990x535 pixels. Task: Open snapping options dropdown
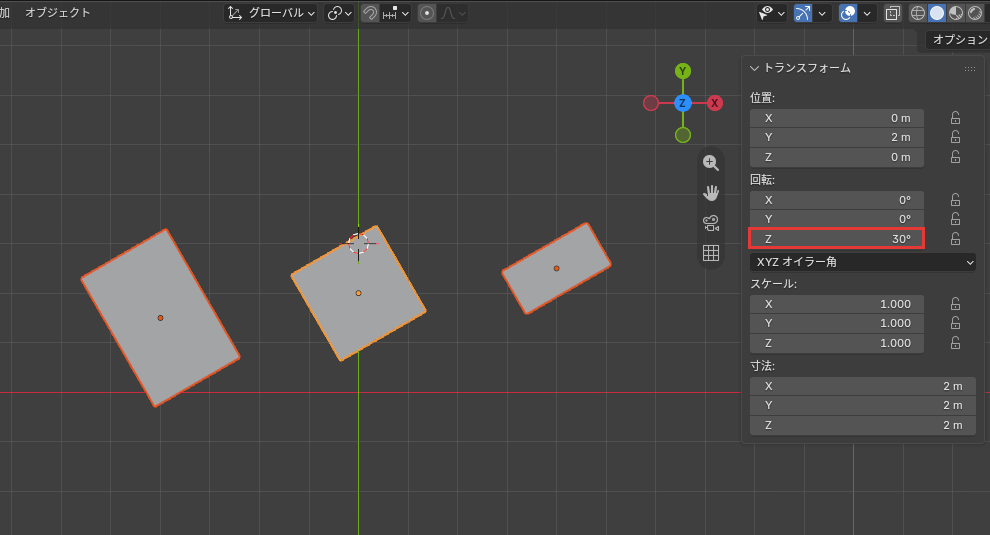tap(396, 13)
